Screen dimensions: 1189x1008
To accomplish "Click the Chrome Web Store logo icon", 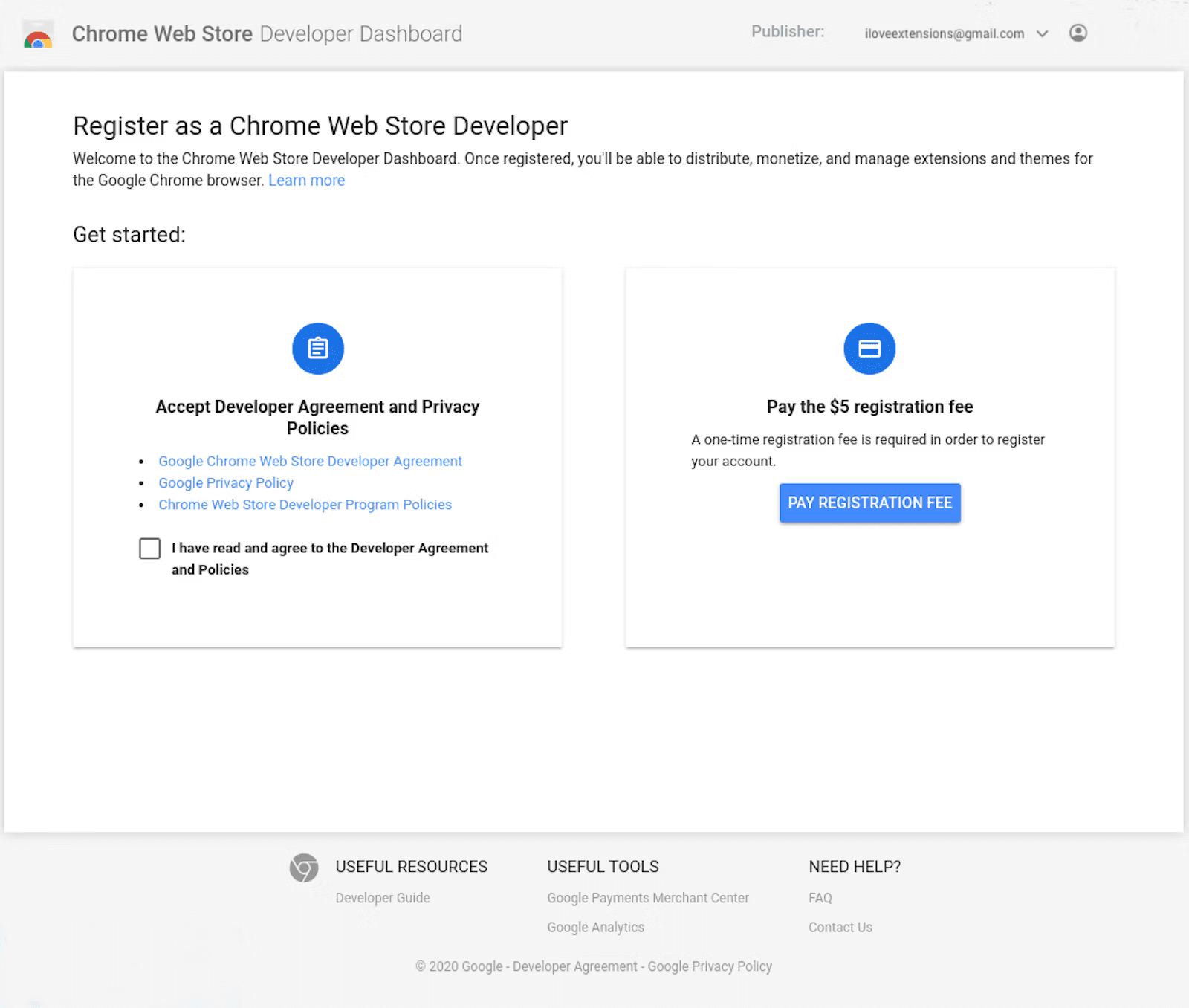I will click(37, 34).
